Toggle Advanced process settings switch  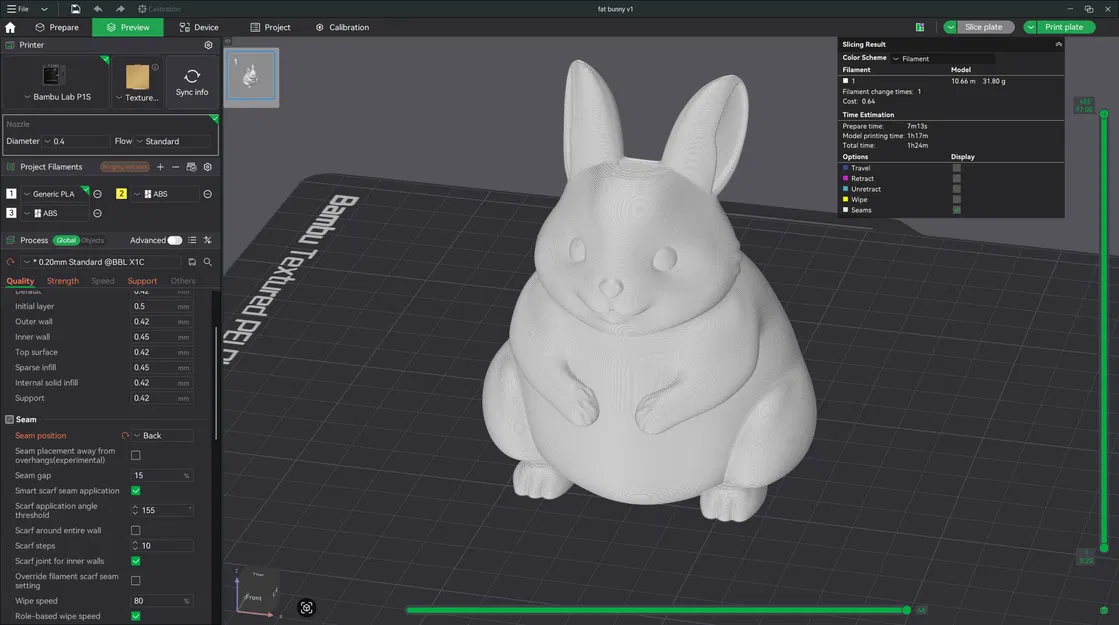(175, 240)
